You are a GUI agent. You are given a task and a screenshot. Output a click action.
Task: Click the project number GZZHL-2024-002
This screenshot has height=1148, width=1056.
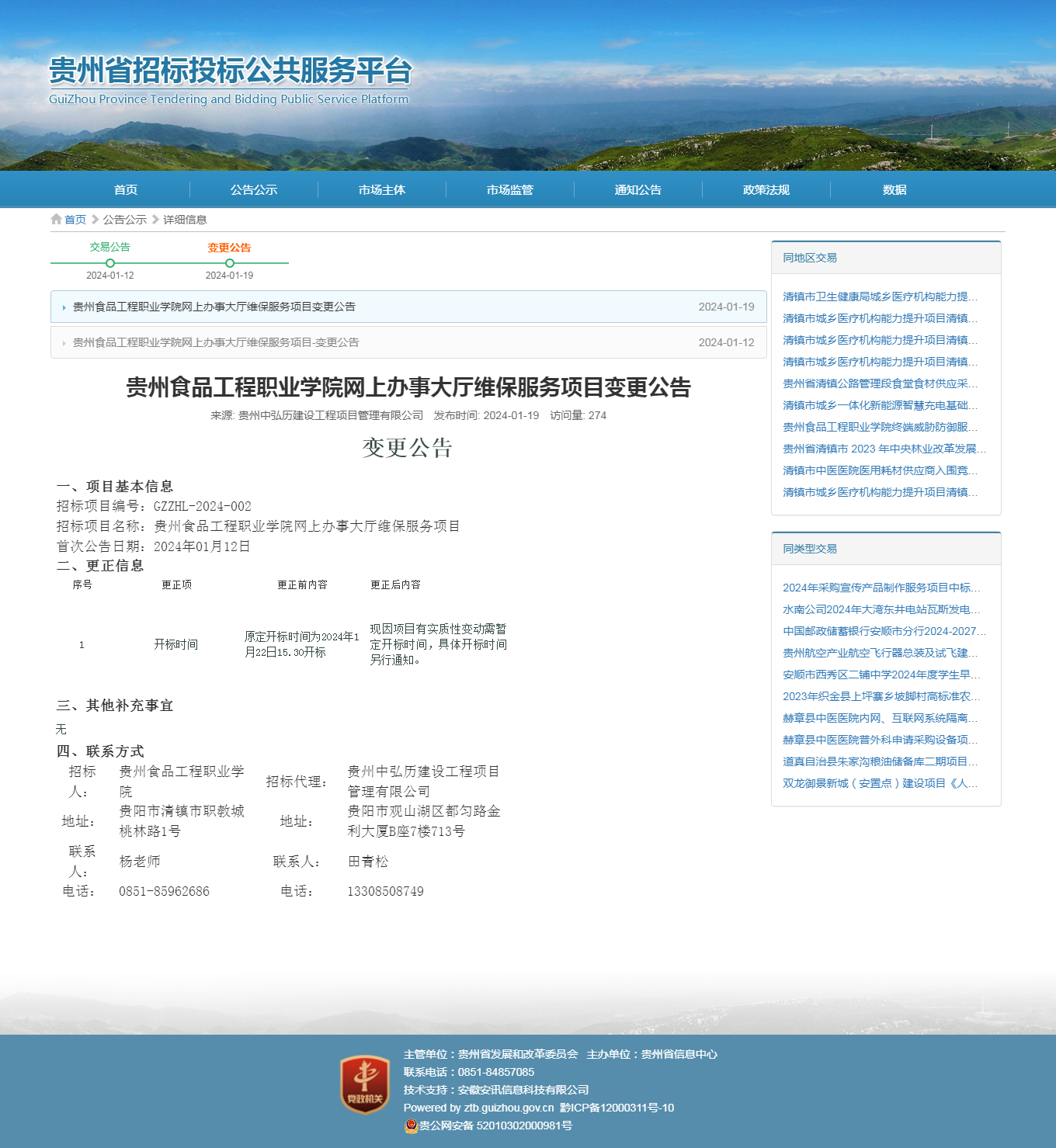point(203,506)
